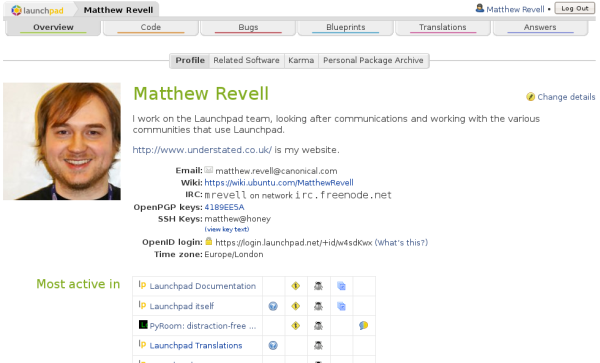Click the login.launchpad.net OpenID URL text

[x=293, y=243]
